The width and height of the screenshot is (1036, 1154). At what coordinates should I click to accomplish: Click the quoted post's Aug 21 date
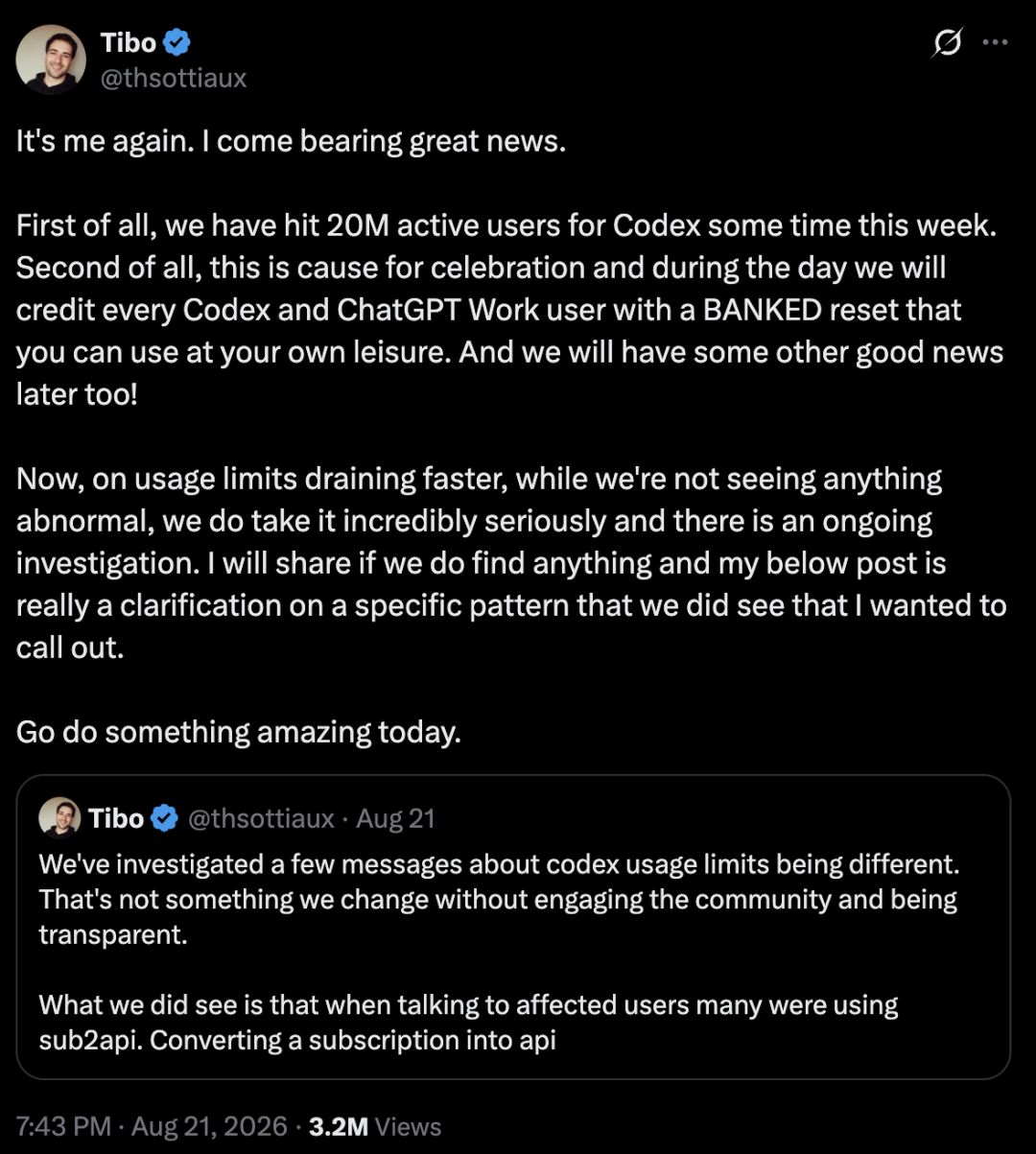click(x=395, y=818)
